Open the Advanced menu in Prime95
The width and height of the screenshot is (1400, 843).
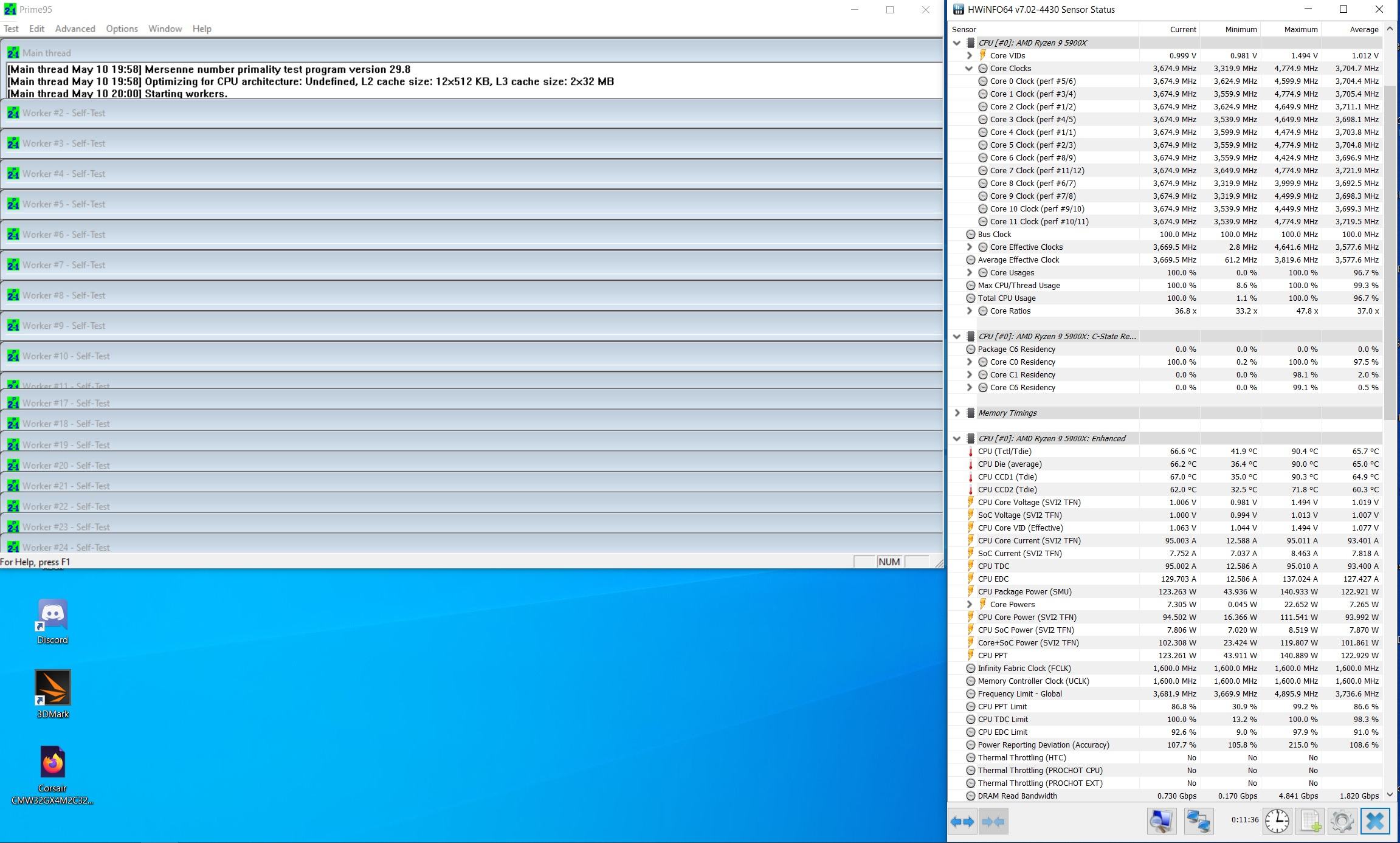click(x=75, y=29)
